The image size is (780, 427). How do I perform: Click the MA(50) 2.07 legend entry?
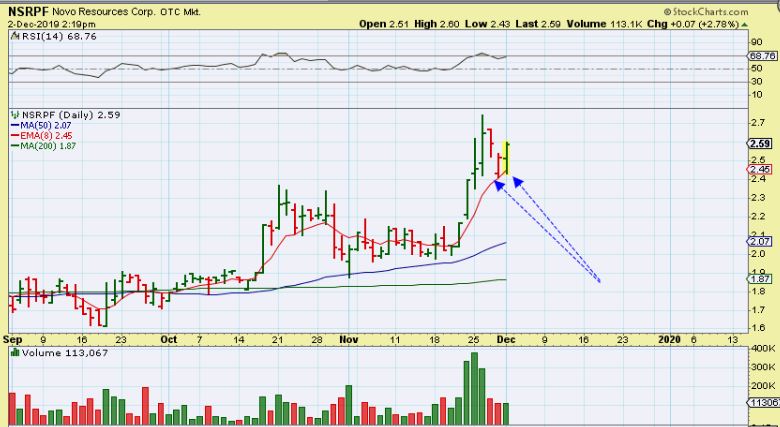(x=41, y=125)
